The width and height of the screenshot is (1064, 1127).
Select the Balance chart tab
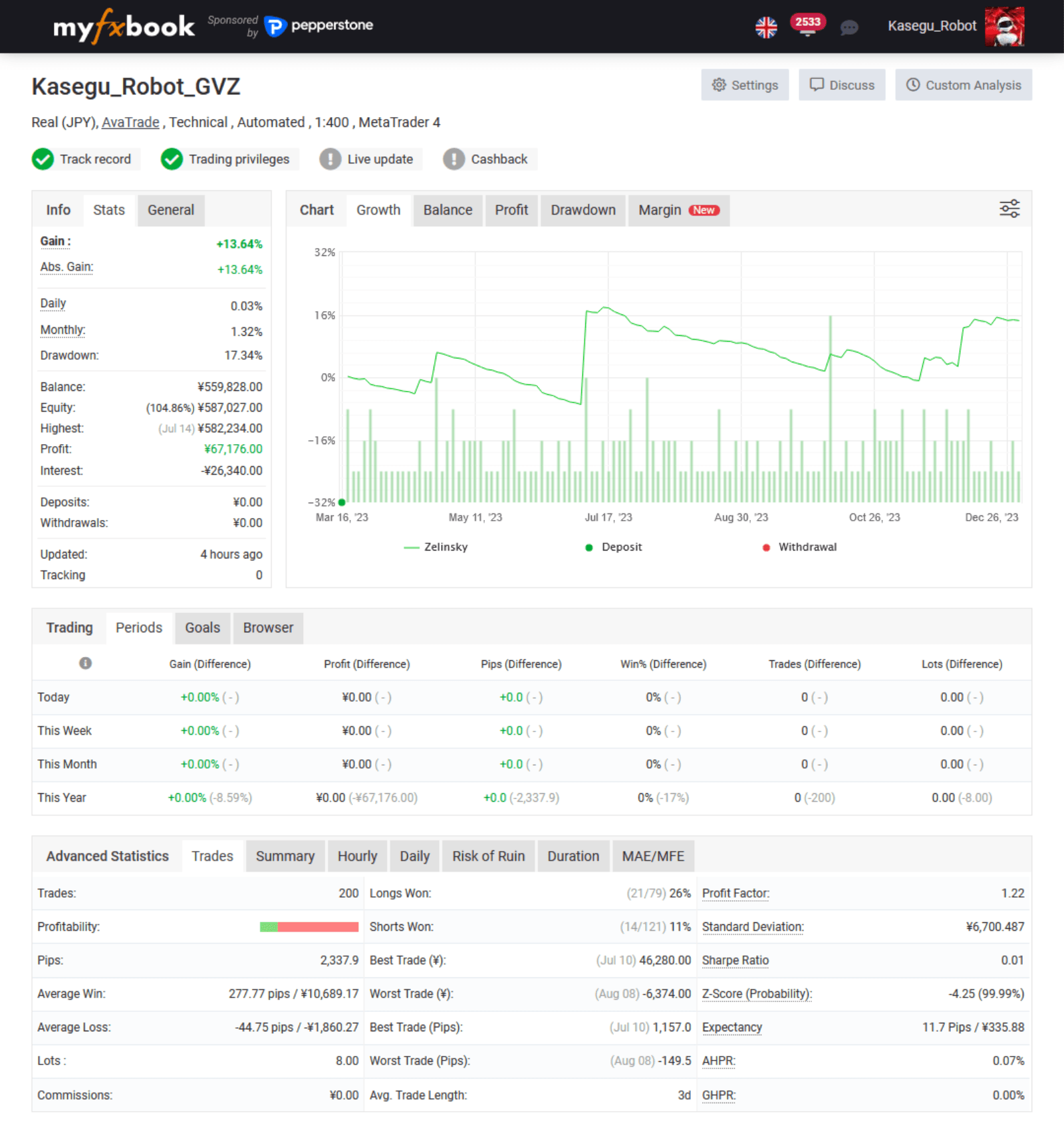click(x=448, y=210)
